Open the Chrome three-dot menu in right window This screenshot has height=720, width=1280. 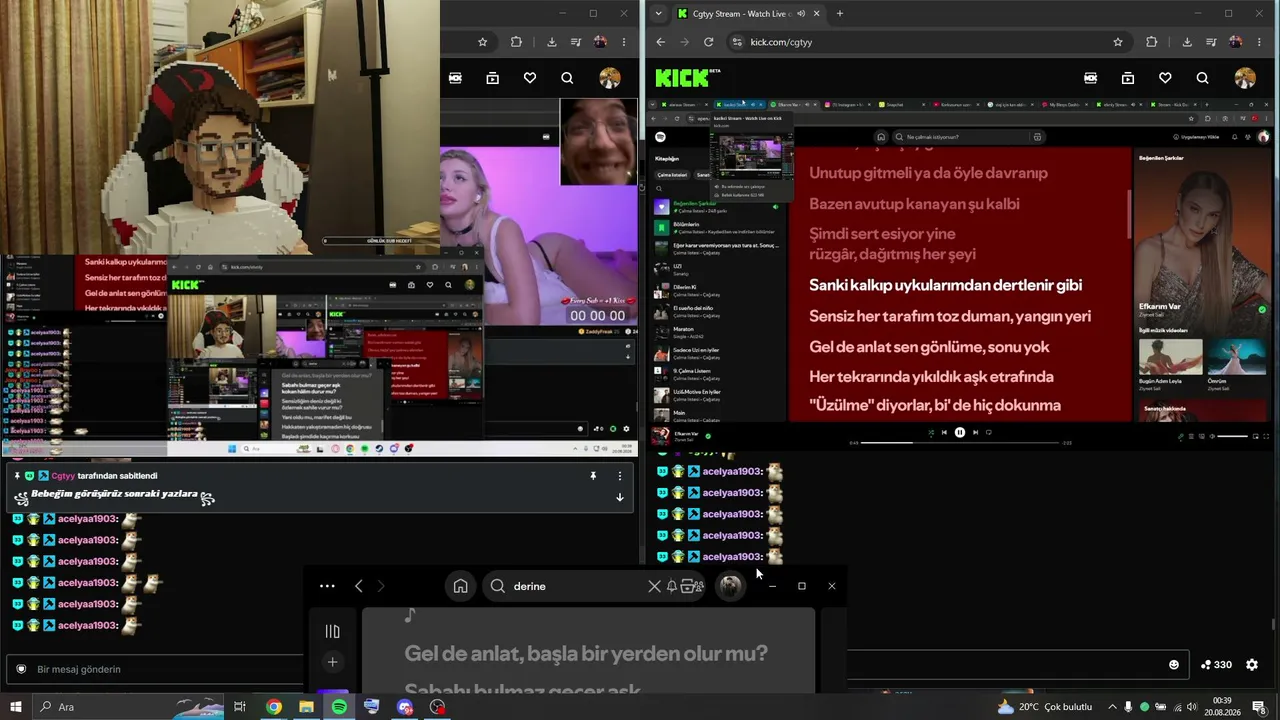[1259, 42]
